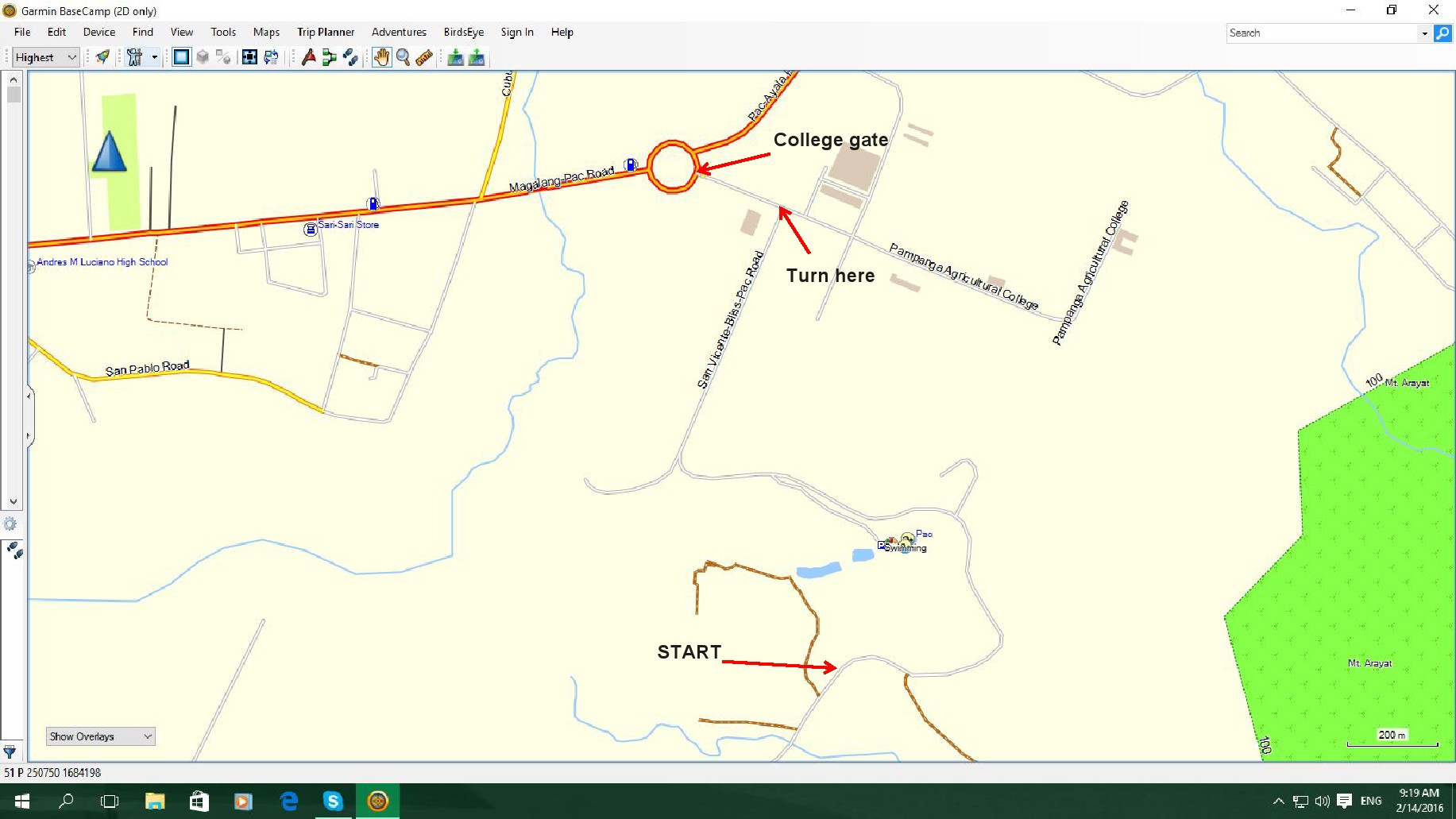Expand the Show Overlays dropdown

(100, 736)
